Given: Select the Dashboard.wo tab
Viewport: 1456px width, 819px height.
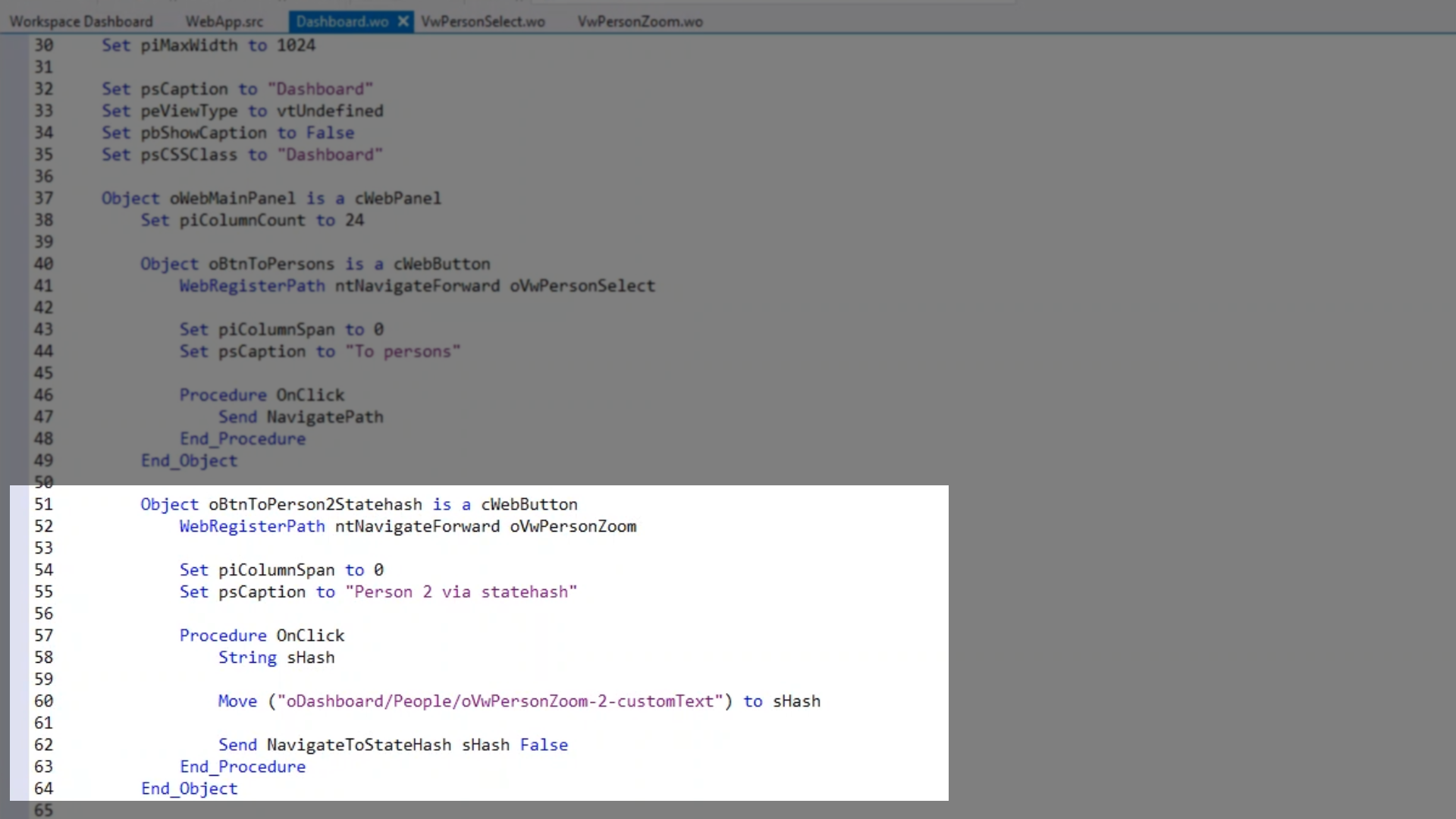Looking at the screenshot, I should coord(342,21).
